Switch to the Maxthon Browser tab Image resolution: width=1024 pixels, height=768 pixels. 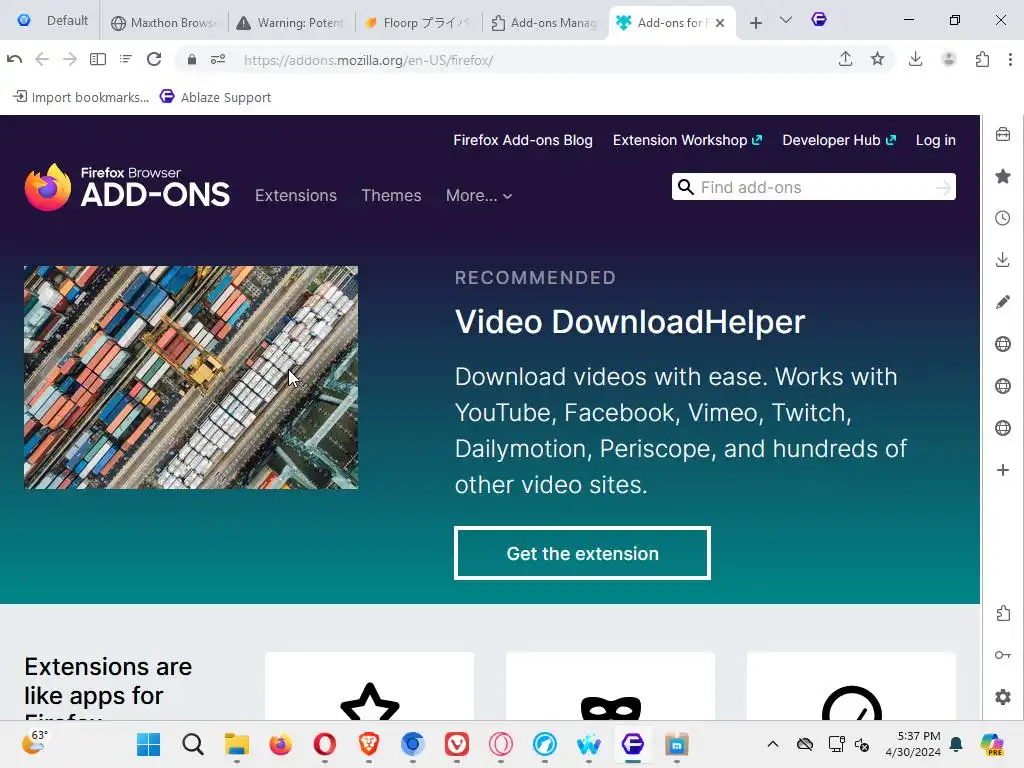(165, 23)
